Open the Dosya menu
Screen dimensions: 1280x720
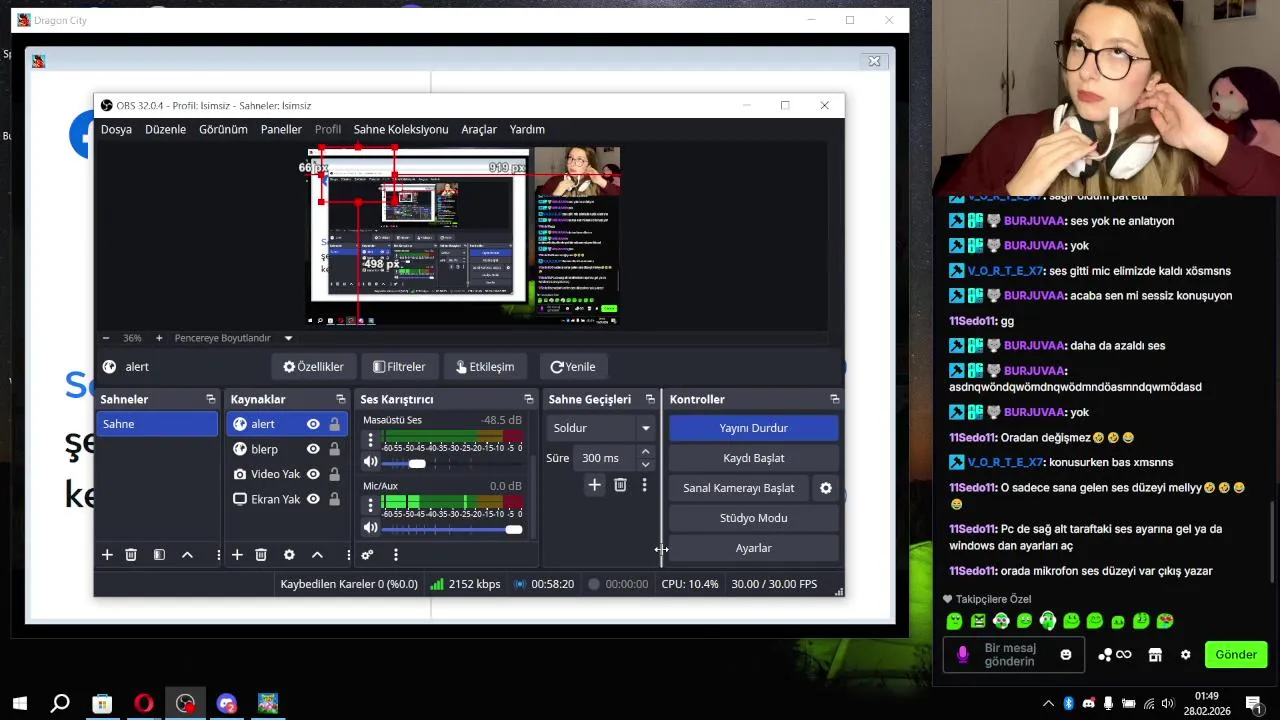(x=116, y=129)
